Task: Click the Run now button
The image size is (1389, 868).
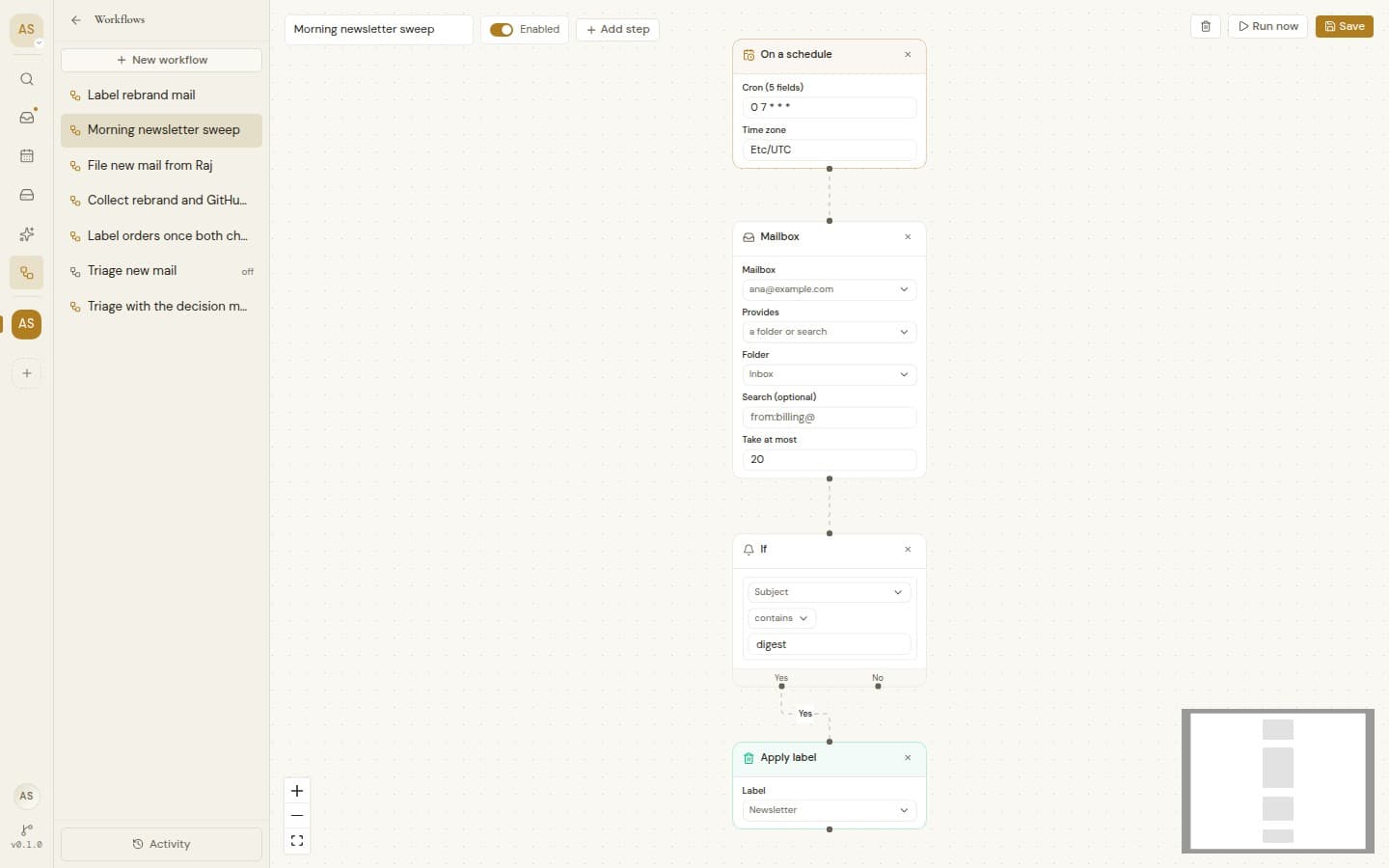Action: pyautogui.click(x=1267, y=26)
